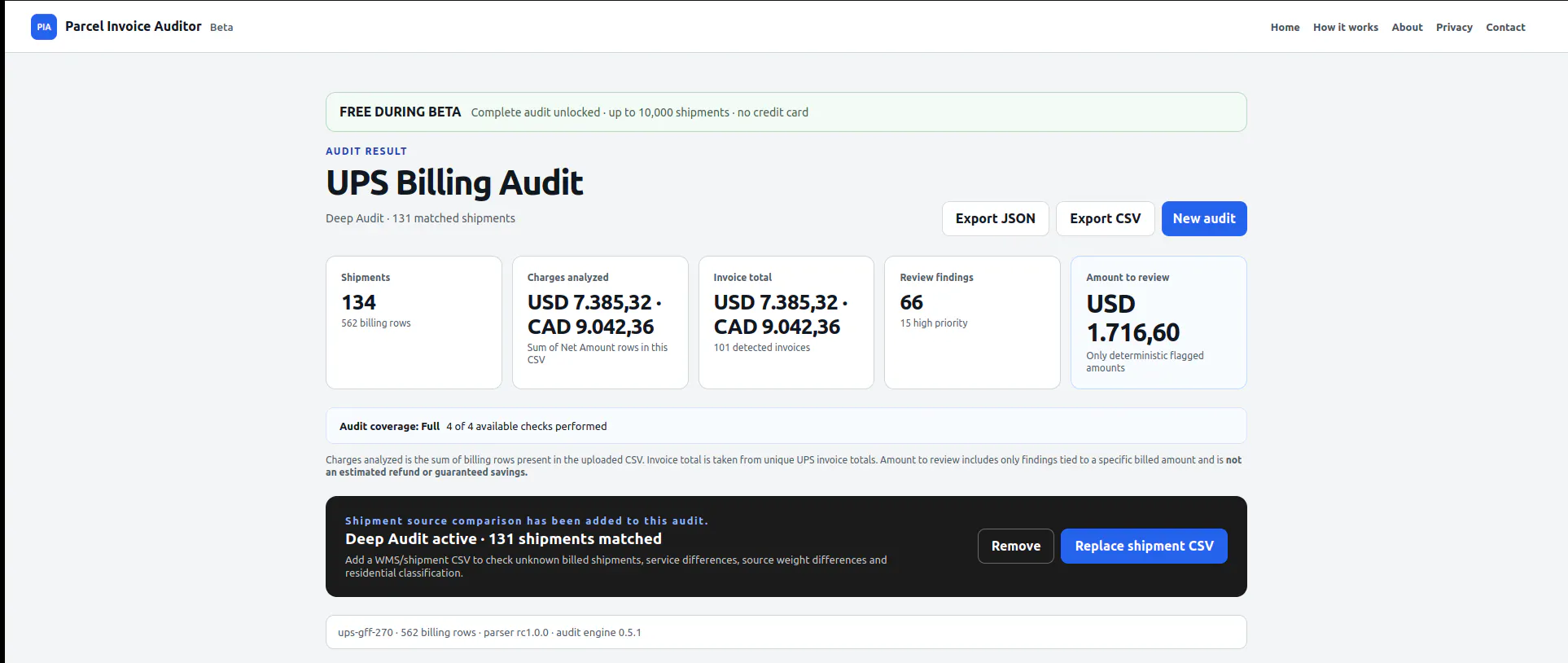Click '4 of 4 available checks performed'
The image size is (1568, 663).
coord(526,426)
